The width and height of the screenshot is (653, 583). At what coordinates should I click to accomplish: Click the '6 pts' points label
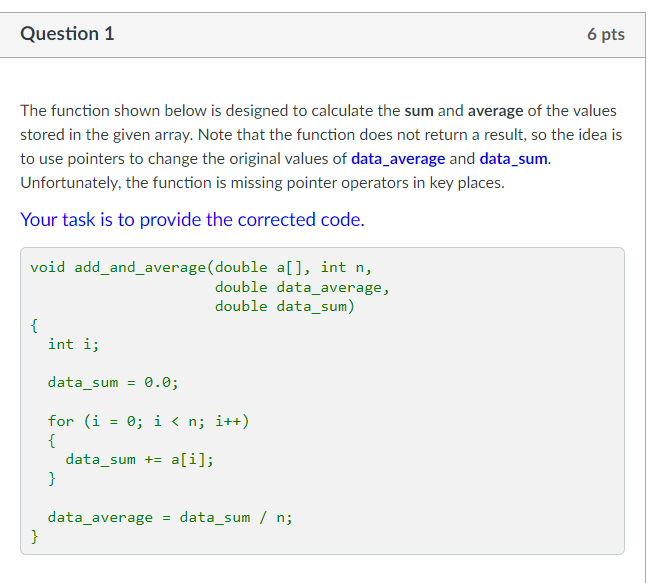pyautogui.click(x=606, y=34)
